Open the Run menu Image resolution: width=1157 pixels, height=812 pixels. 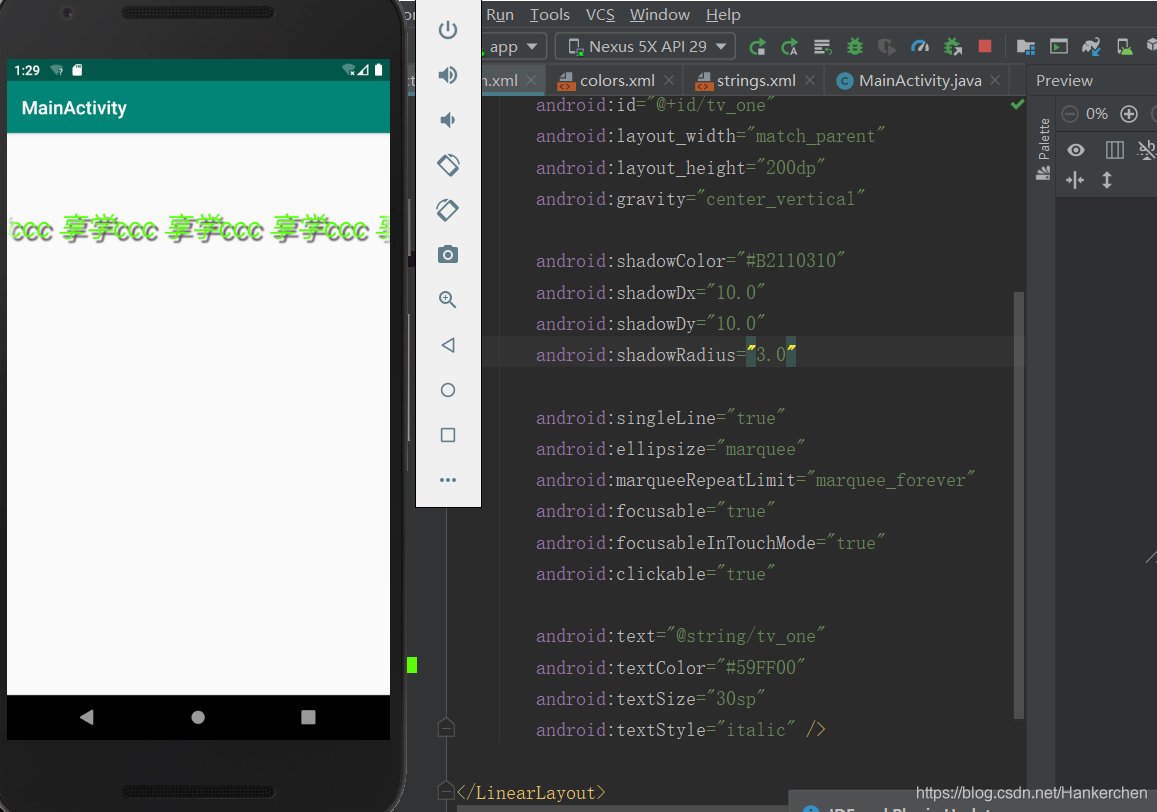500,15
